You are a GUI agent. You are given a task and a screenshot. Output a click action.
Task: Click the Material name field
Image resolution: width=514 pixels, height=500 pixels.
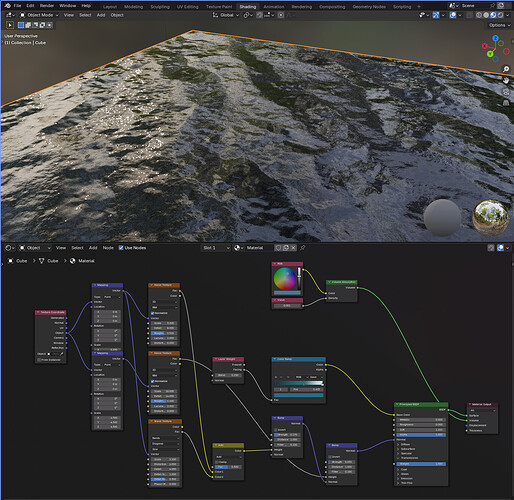(259, 248)
